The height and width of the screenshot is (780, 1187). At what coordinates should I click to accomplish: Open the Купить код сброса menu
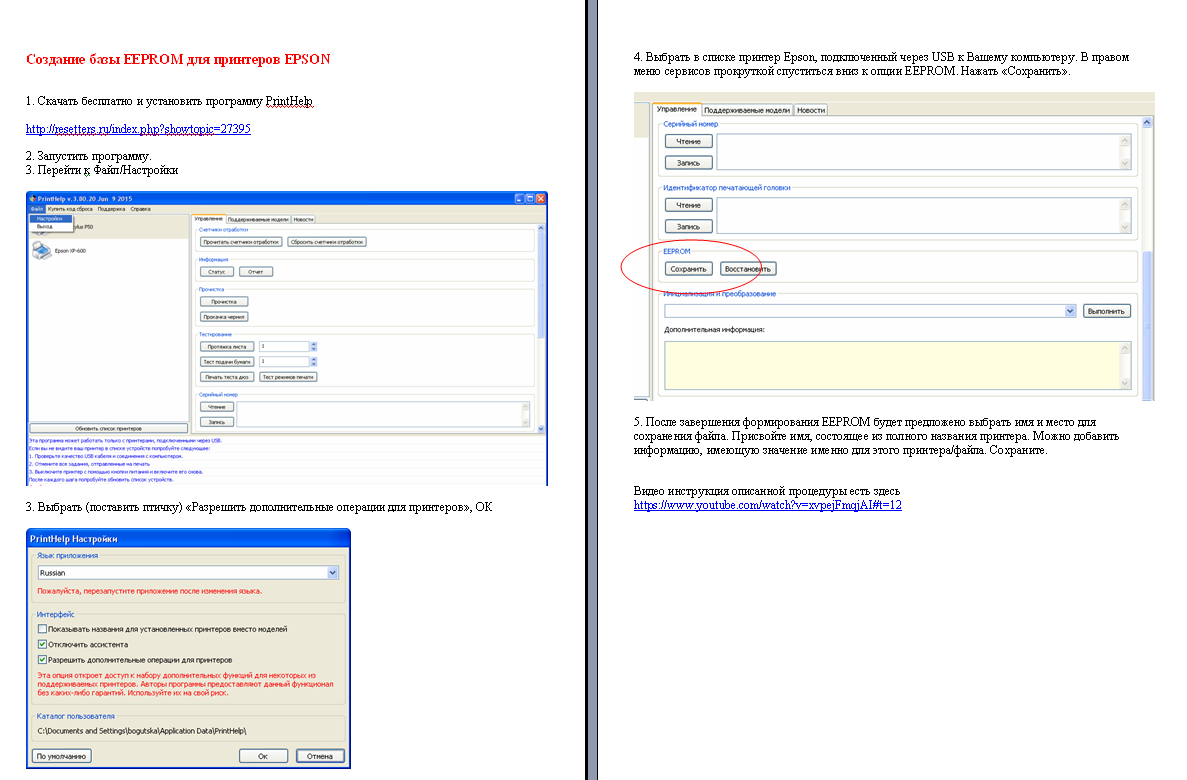point(70,209)
